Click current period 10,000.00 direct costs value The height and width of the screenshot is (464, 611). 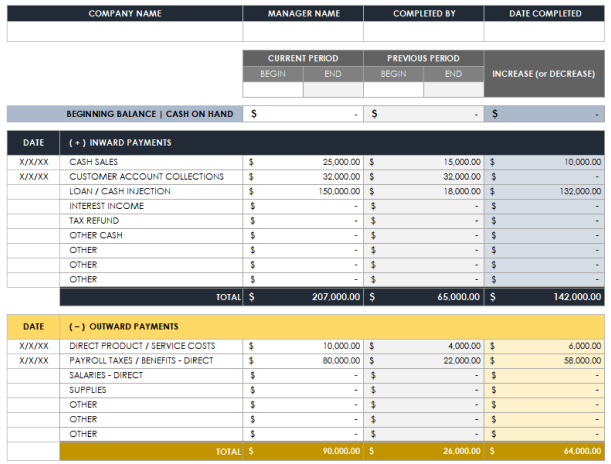tap(341, 346)
